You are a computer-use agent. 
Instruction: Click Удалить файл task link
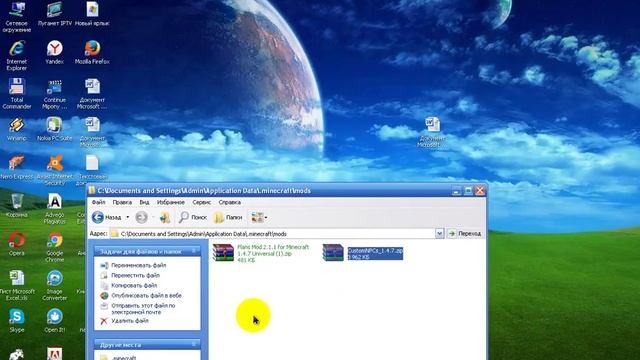130,321
